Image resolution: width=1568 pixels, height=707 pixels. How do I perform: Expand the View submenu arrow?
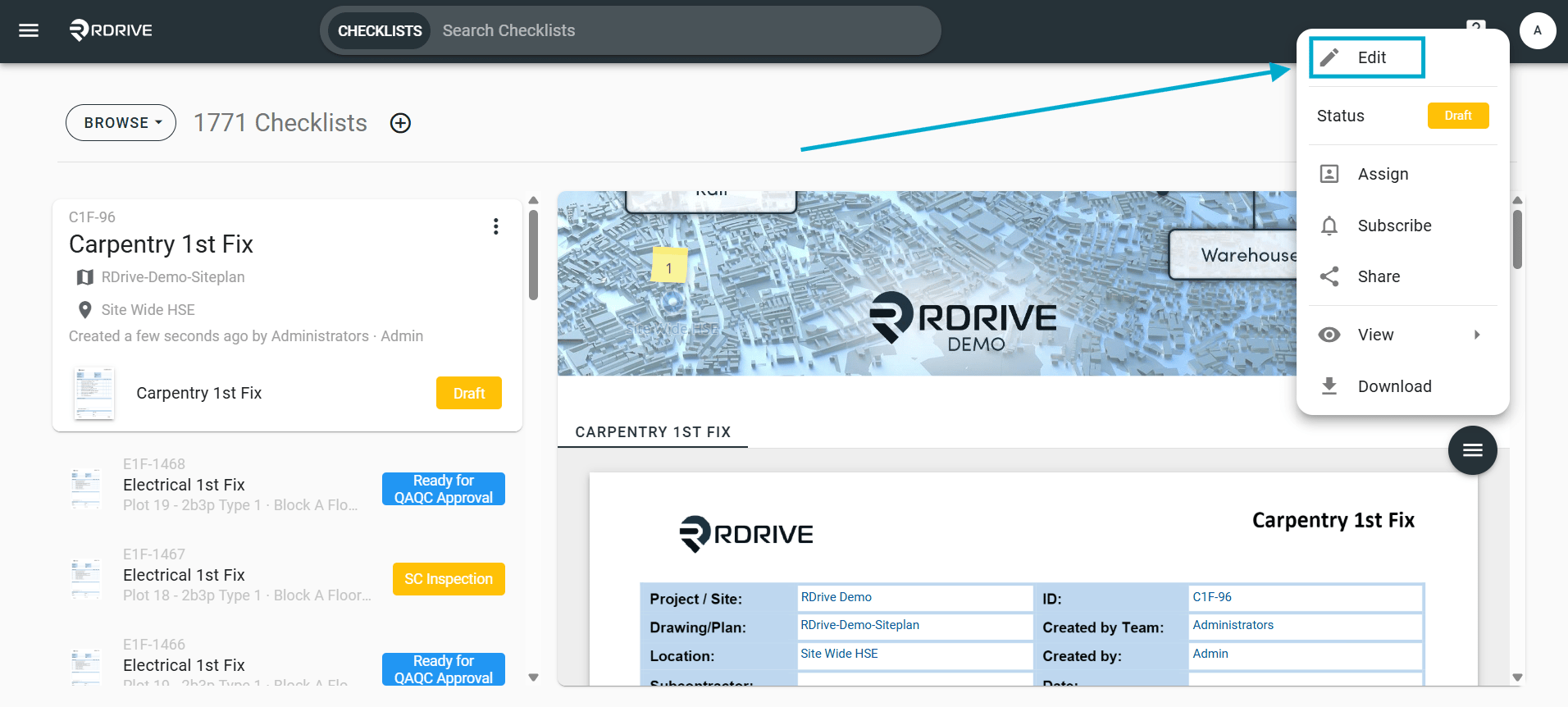click(1477, 335)
